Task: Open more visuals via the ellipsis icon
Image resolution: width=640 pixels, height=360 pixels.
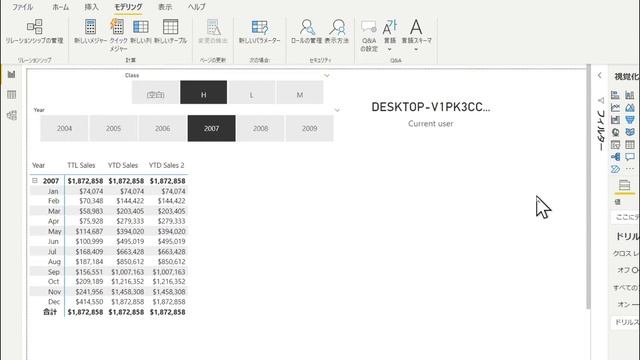Action: pos(630,169)
